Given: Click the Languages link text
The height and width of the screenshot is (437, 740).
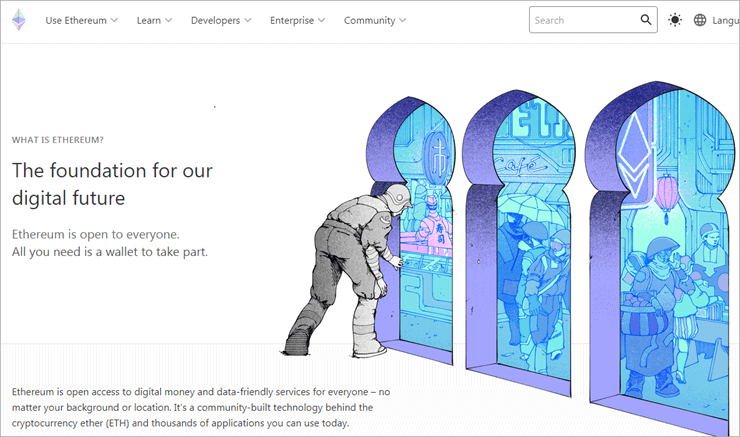Looking at the screenshot, I should coord(726,20).
